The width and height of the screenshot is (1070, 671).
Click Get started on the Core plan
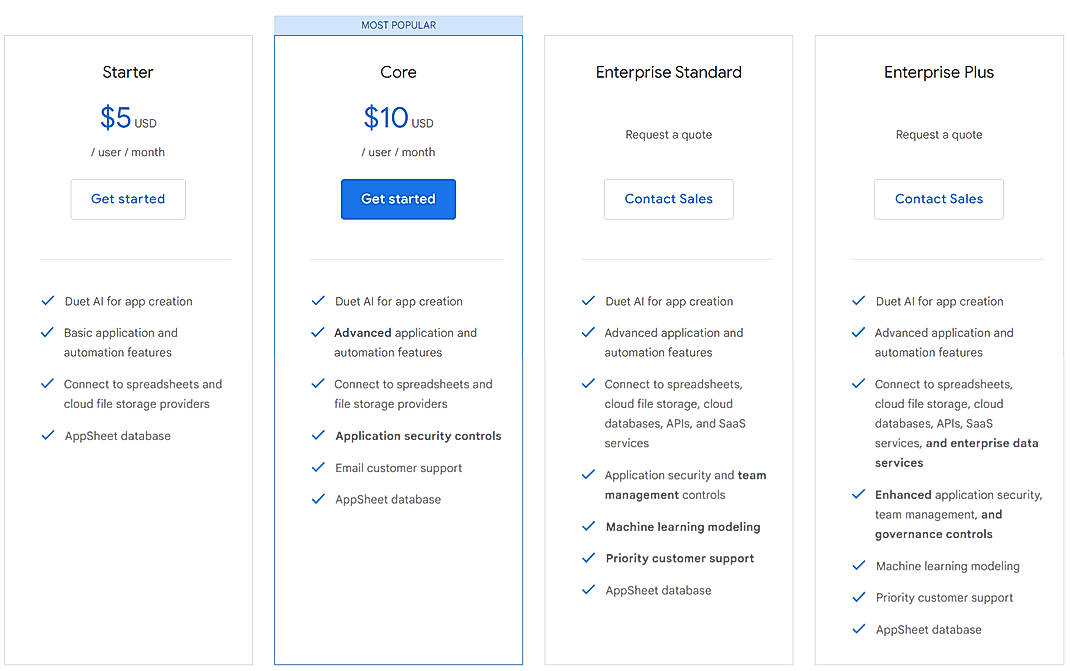tap(398, 199)
